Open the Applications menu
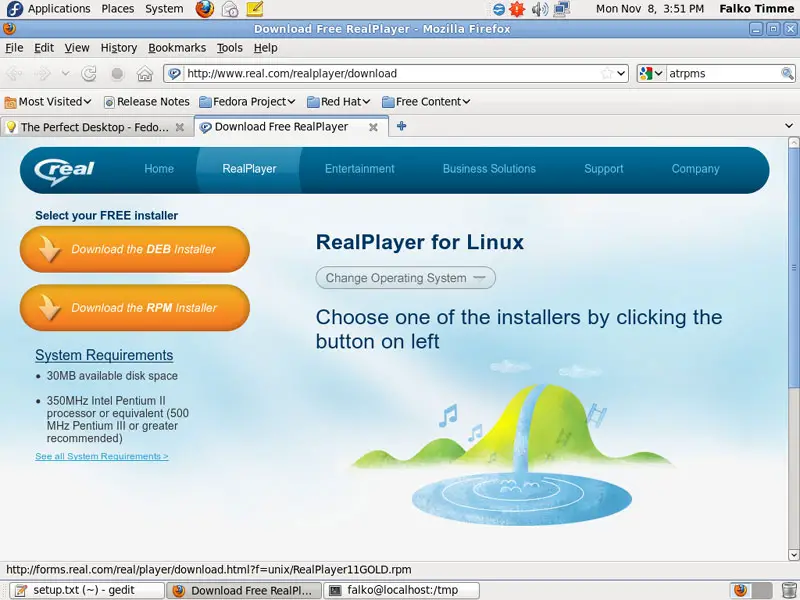This screenshot has width=800, height=600. tap(59, 9)
